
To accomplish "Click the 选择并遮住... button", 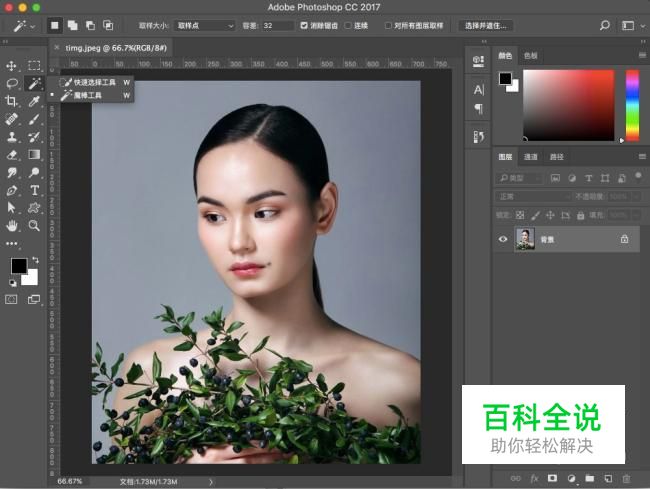I will (x=486, y=25).
